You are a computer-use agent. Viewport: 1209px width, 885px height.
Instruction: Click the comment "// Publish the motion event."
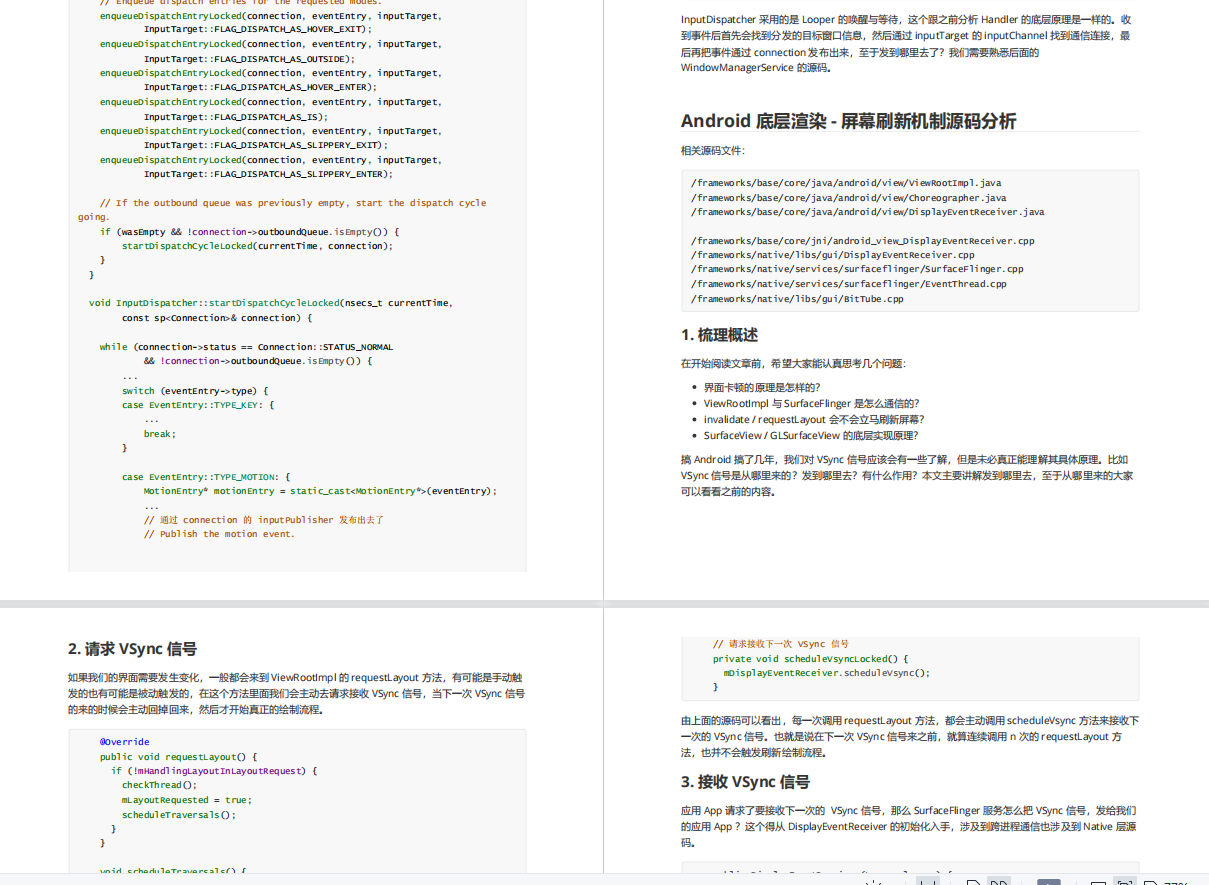point(219,534)
